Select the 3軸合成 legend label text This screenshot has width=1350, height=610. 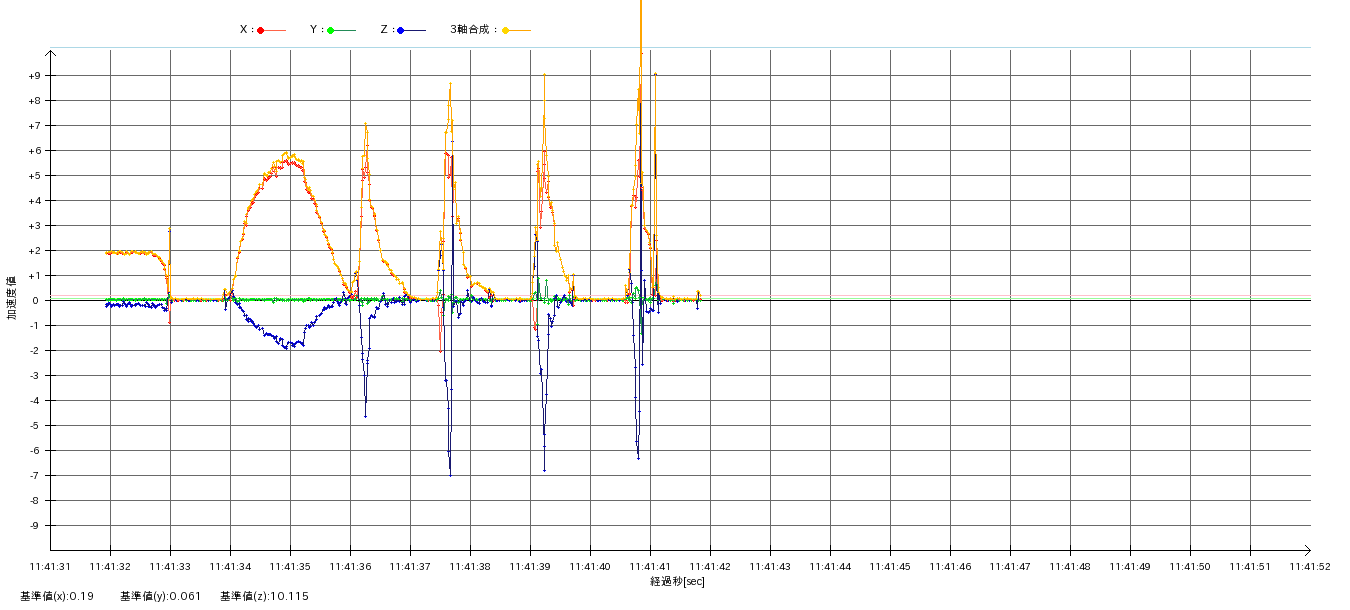(472, 30)
